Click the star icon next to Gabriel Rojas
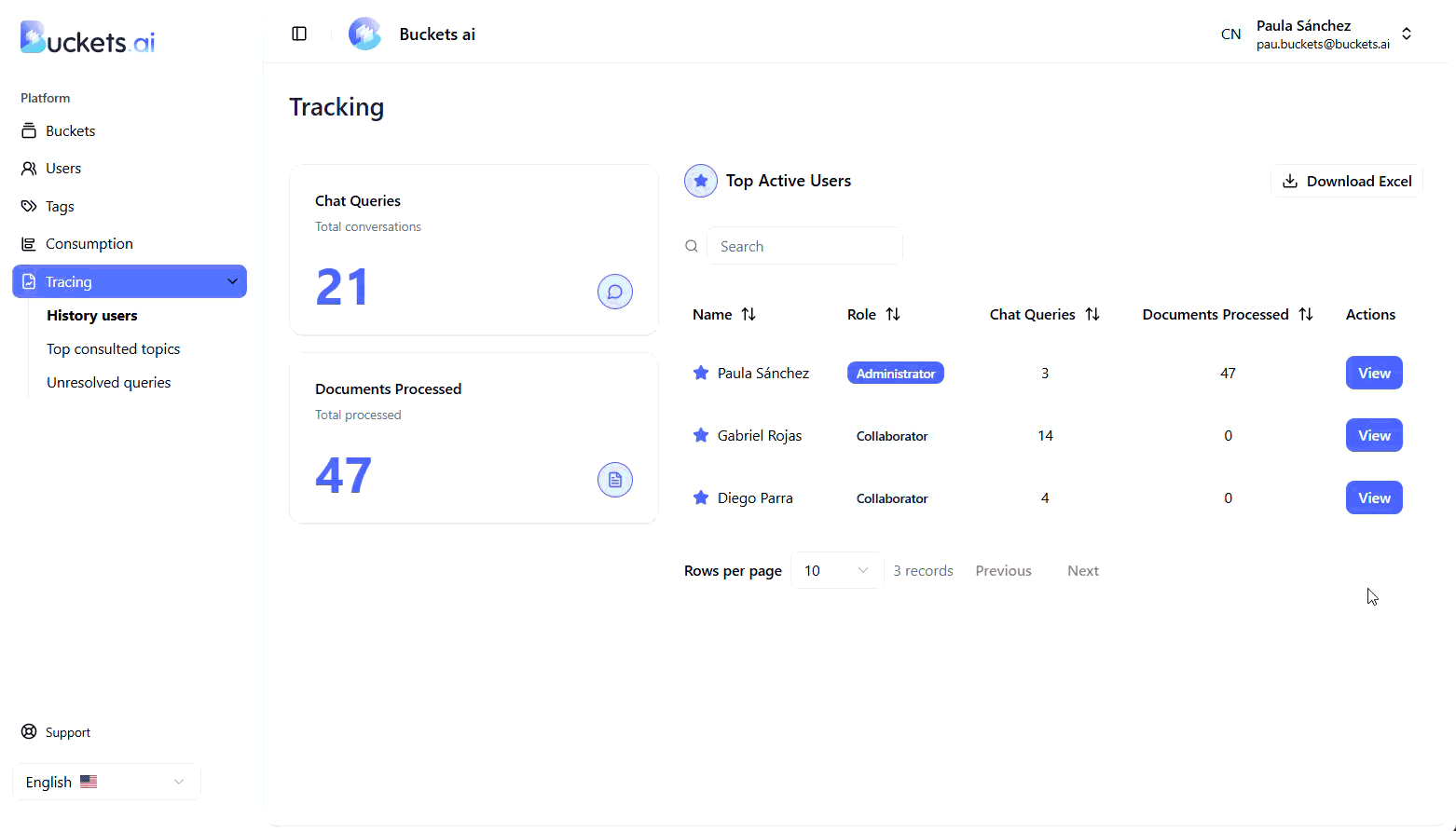 [701, 435]
